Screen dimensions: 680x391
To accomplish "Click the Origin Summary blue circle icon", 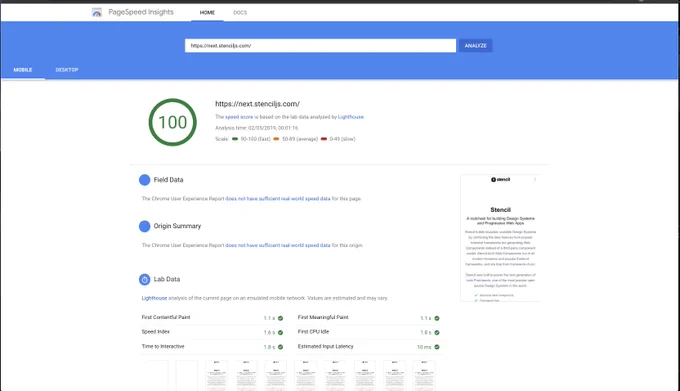I will (x=144, y=226).
